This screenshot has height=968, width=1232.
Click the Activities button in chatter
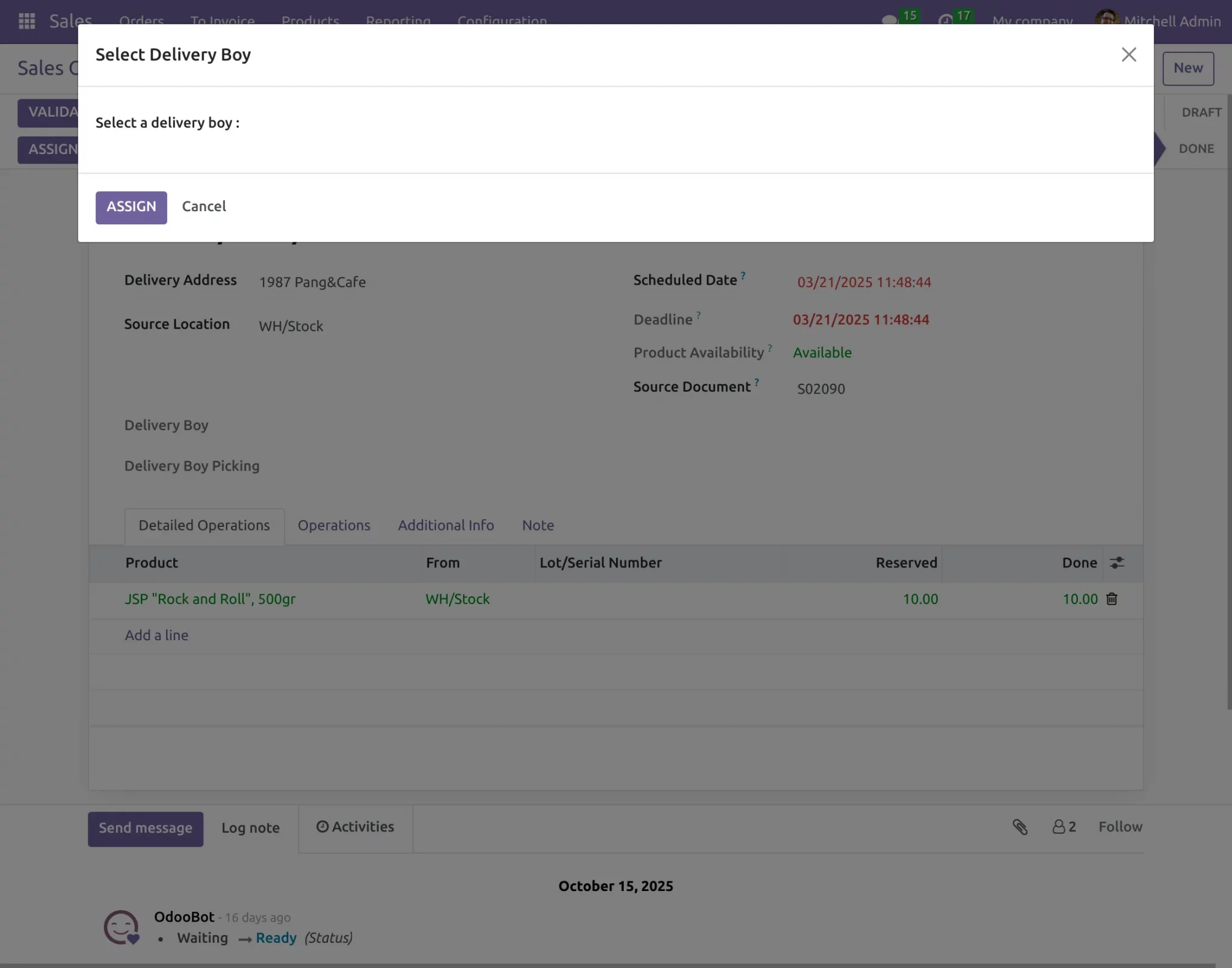[355, 827]
